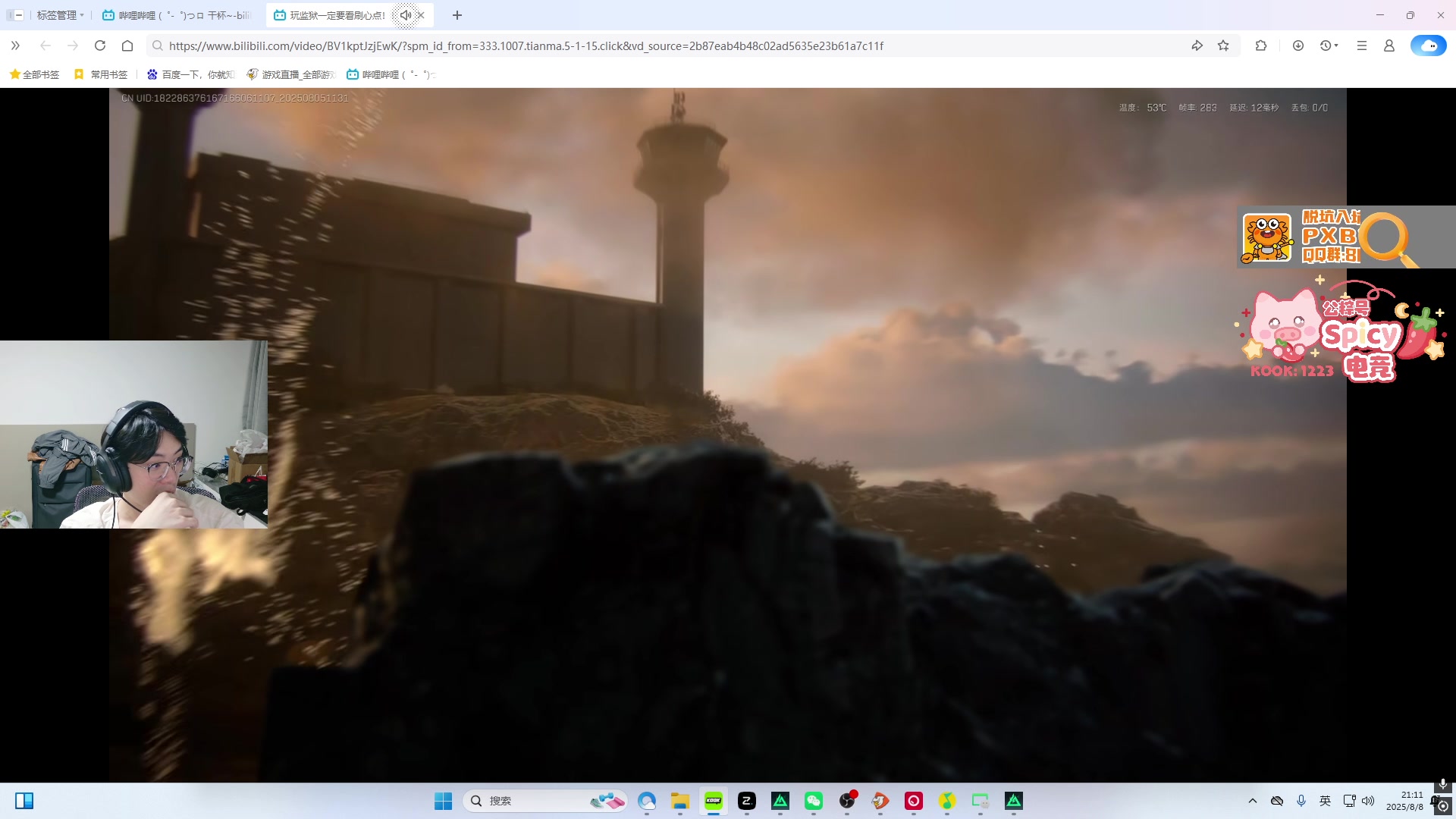Click the blue cloud assistant button

pyautogui.click(x=1429, y=45)
